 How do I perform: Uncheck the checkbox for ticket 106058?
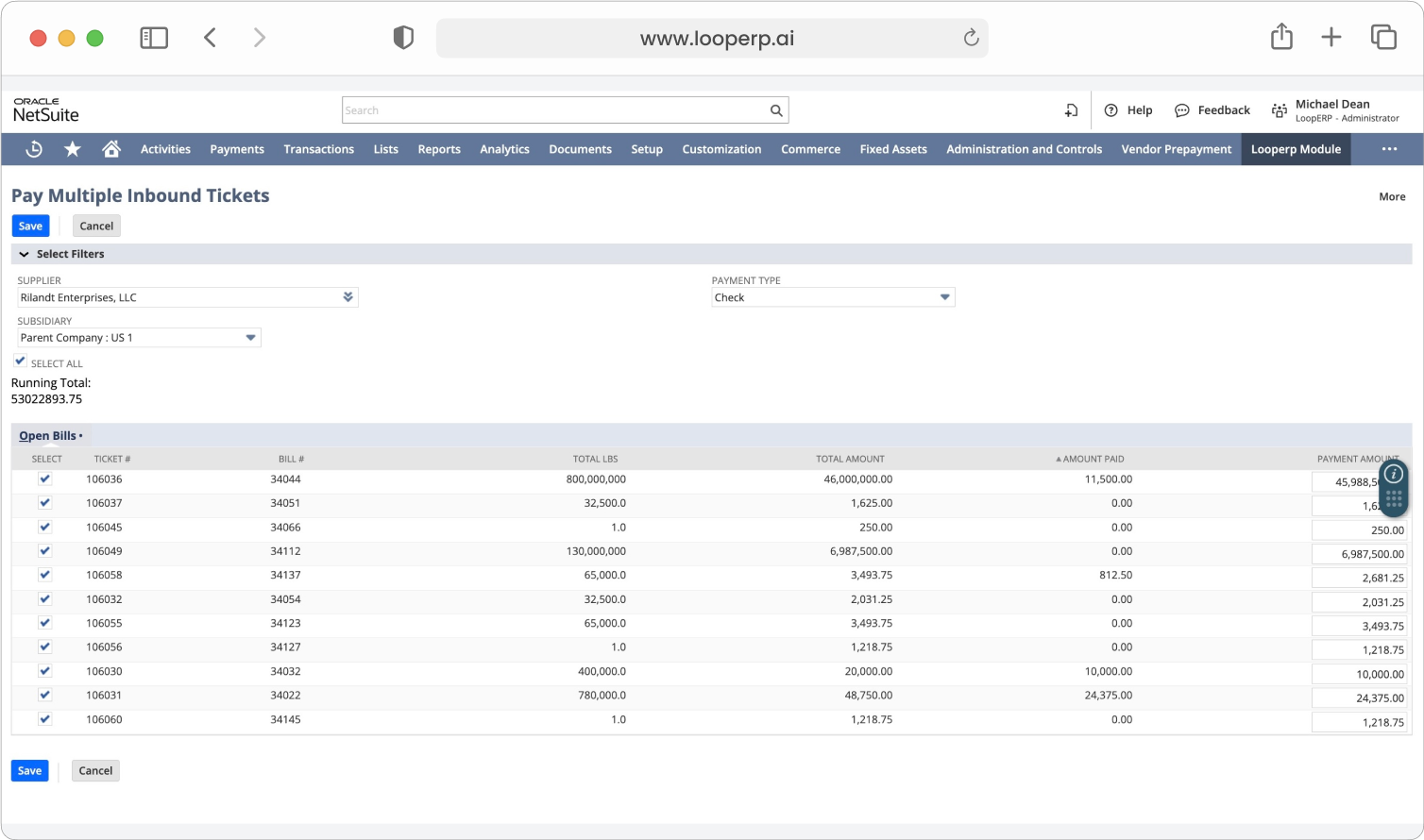(44, 575)
